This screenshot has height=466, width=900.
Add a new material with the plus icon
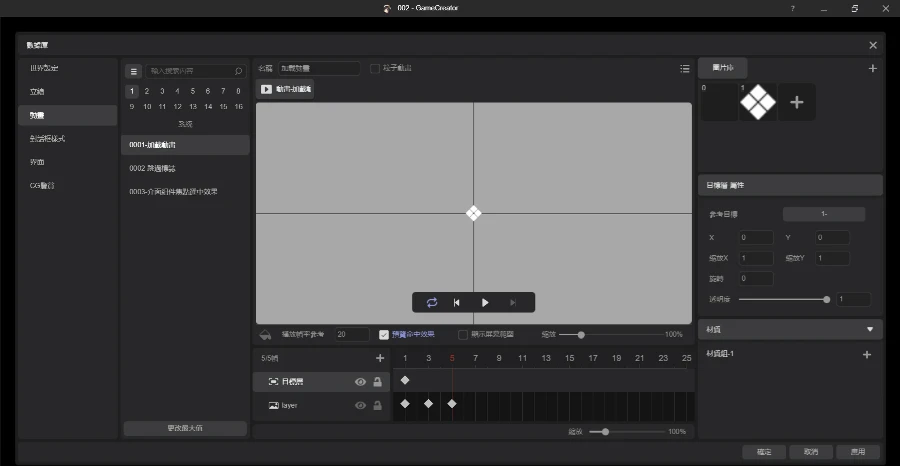tap(866, 354)
